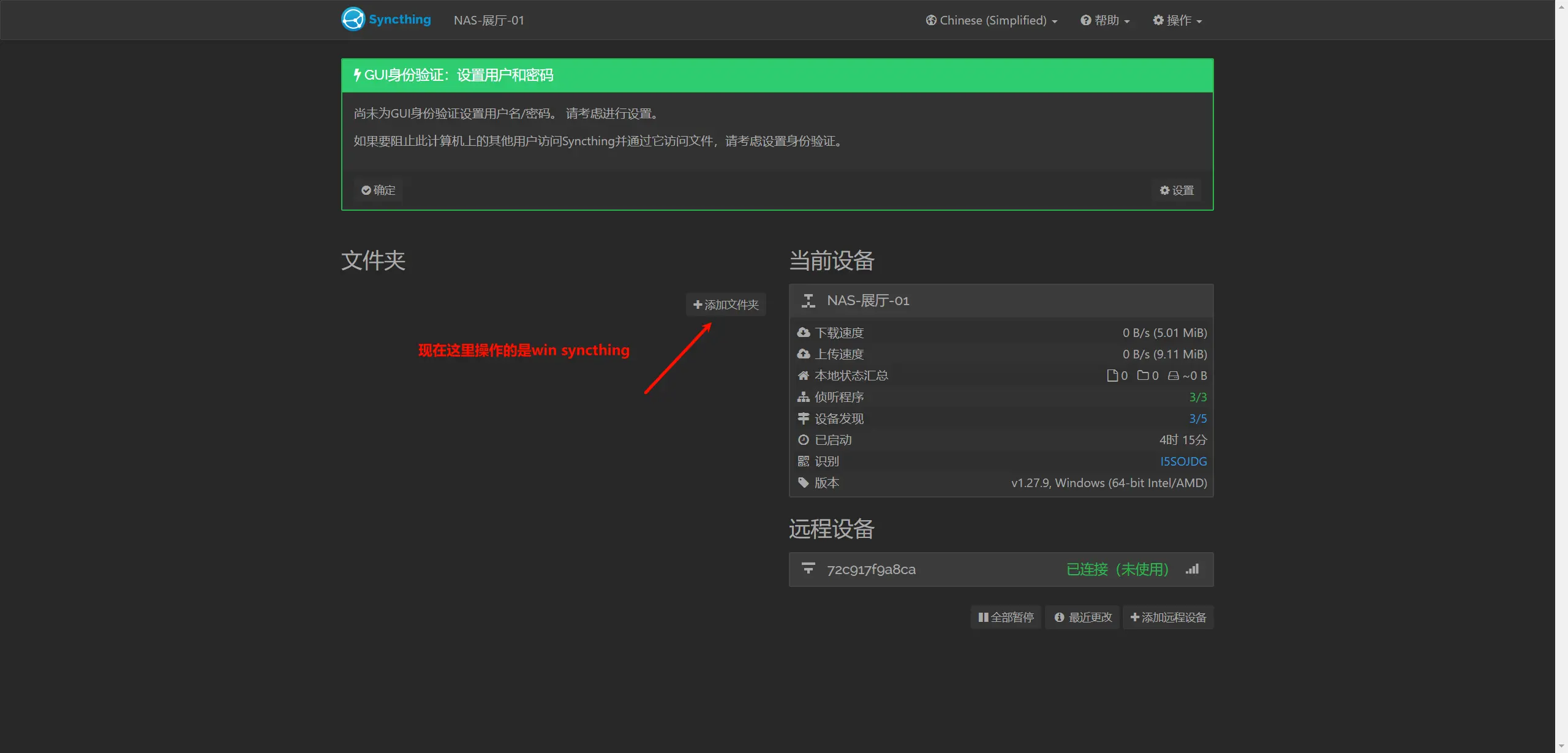Click the signal strength bars on remote device

tap(1193, 569)
